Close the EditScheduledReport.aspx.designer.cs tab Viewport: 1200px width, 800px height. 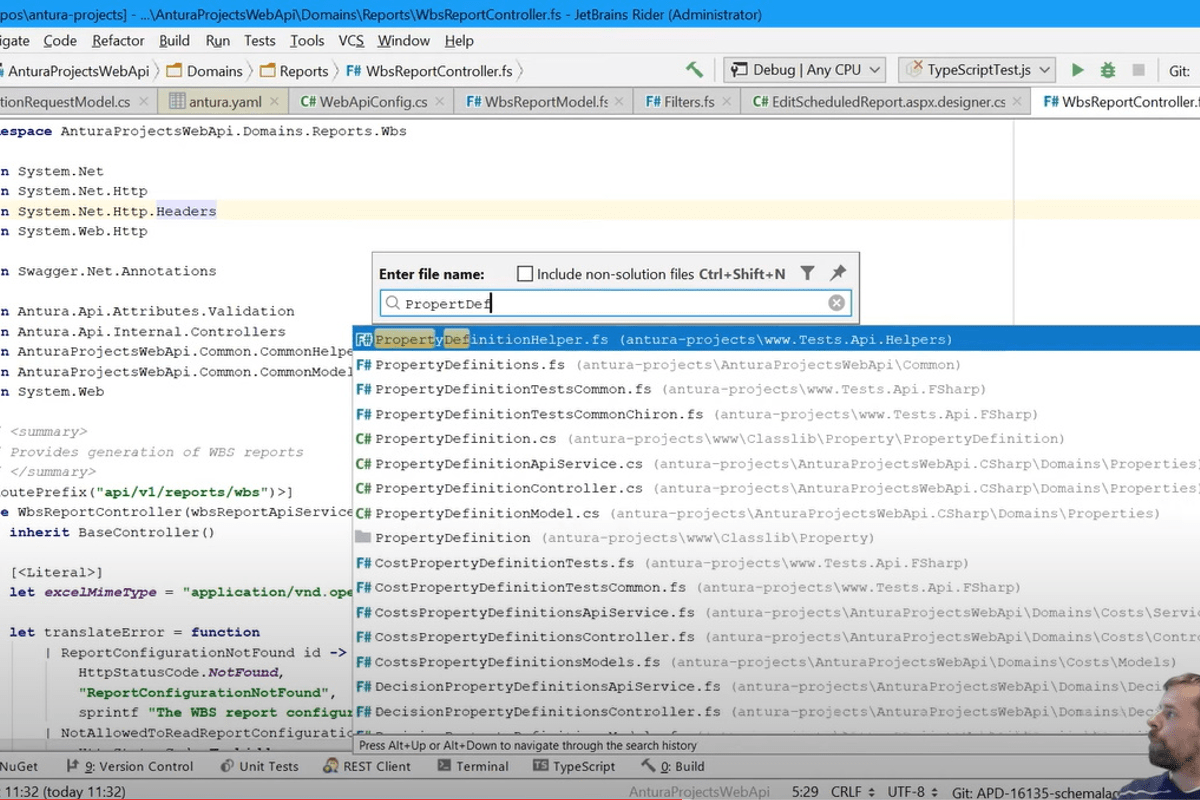(x=1017, y=102)
